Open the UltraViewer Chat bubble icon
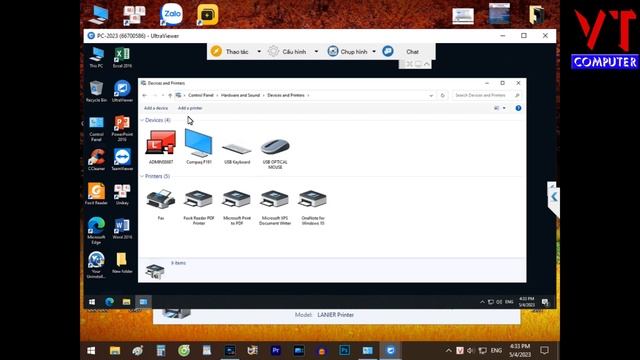 tap(388, 51)
